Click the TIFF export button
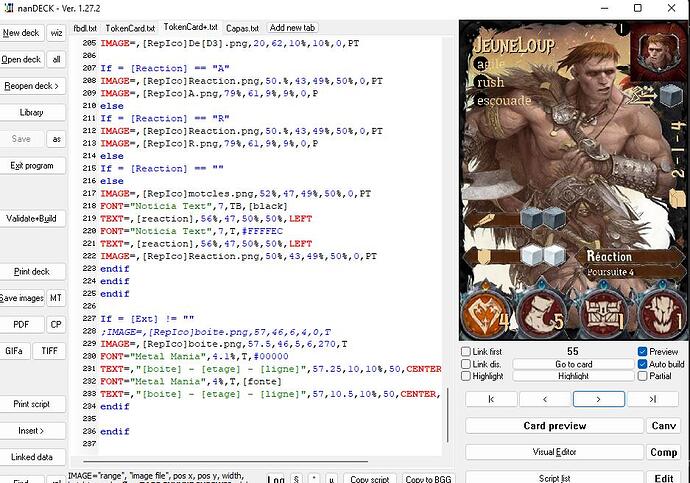Screen dimensions: 690x483 (49, 351)
